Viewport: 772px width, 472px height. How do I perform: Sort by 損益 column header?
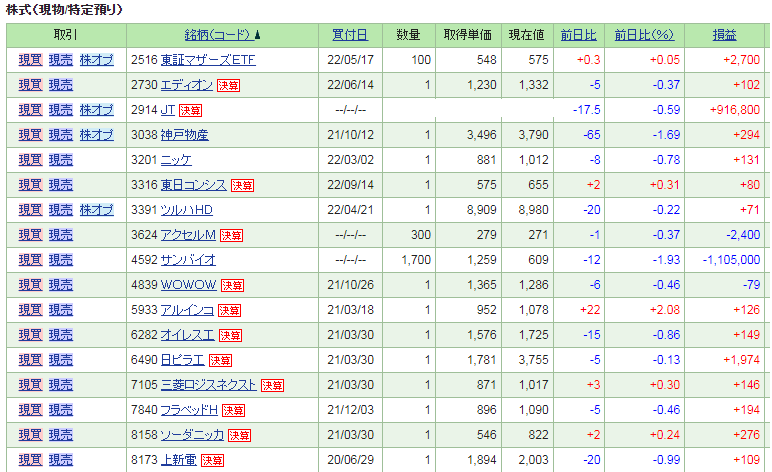[724, 35]
